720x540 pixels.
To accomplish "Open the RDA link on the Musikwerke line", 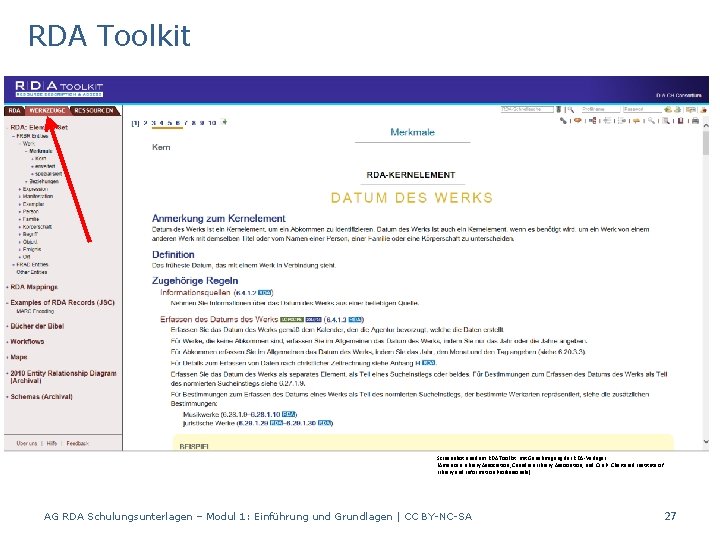I will [288, 414].
